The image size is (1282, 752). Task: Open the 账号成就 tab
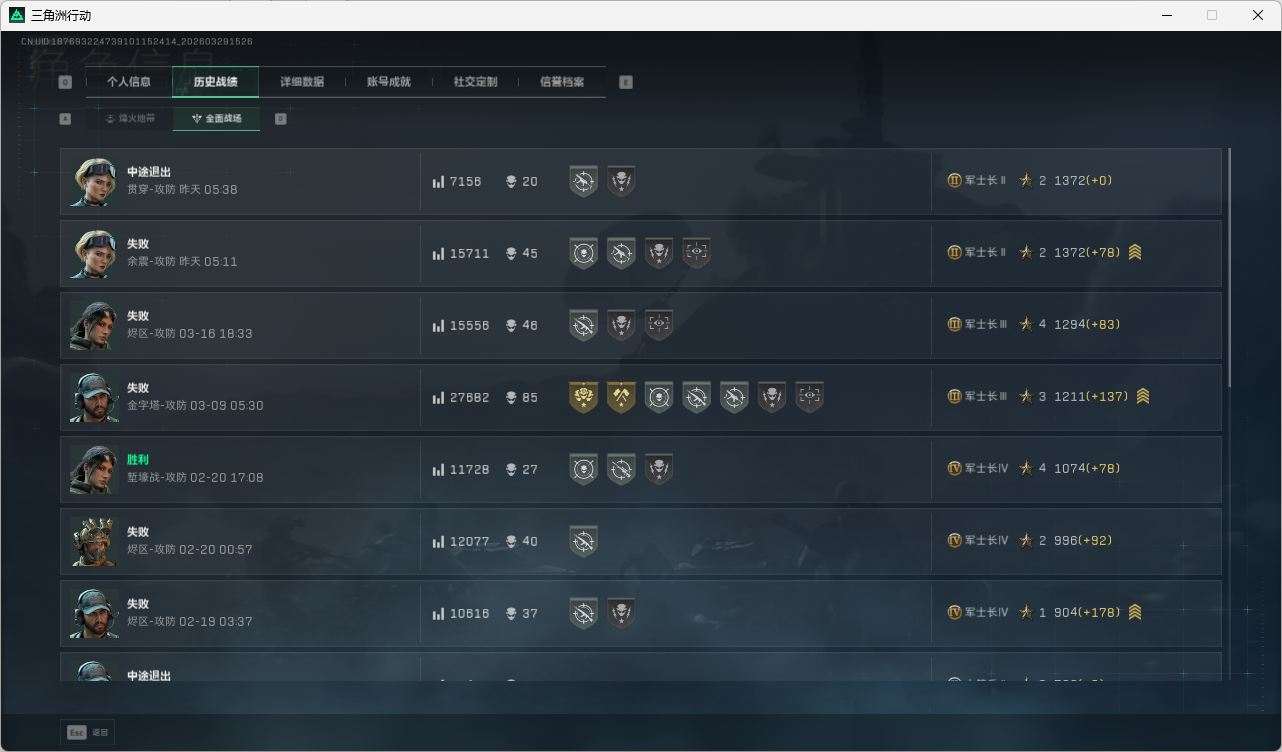389,82
